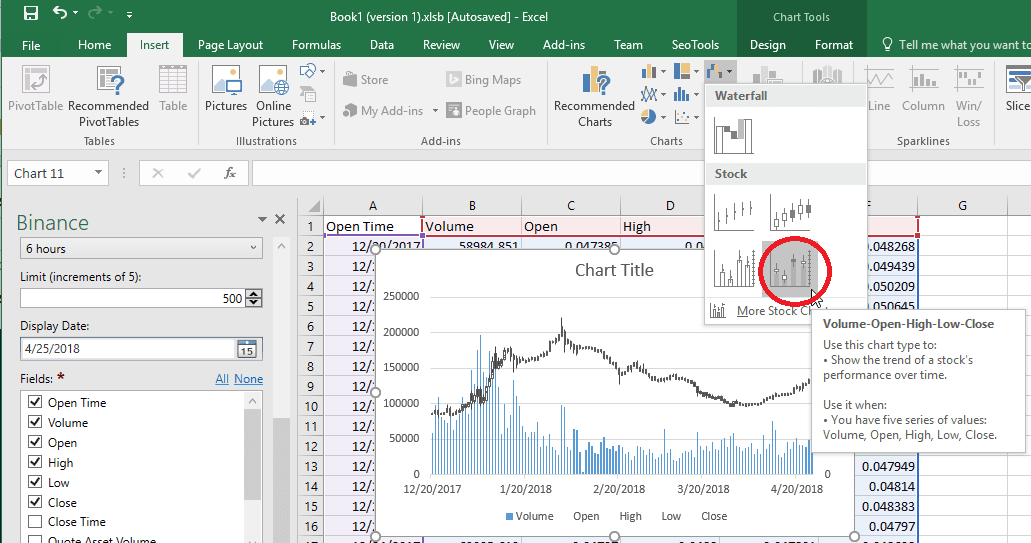Click the All fields link

[x=222, y=379]
